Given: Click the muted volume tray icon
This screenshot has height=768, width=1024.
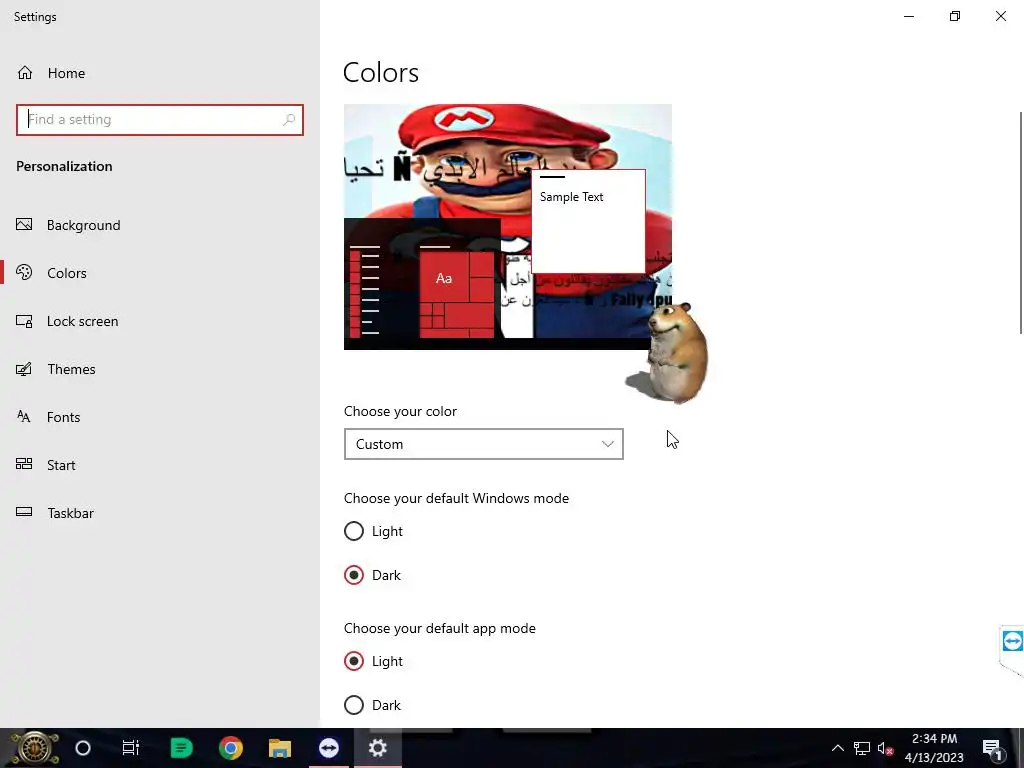Looking at the screenshot, I should pos(886,748).
